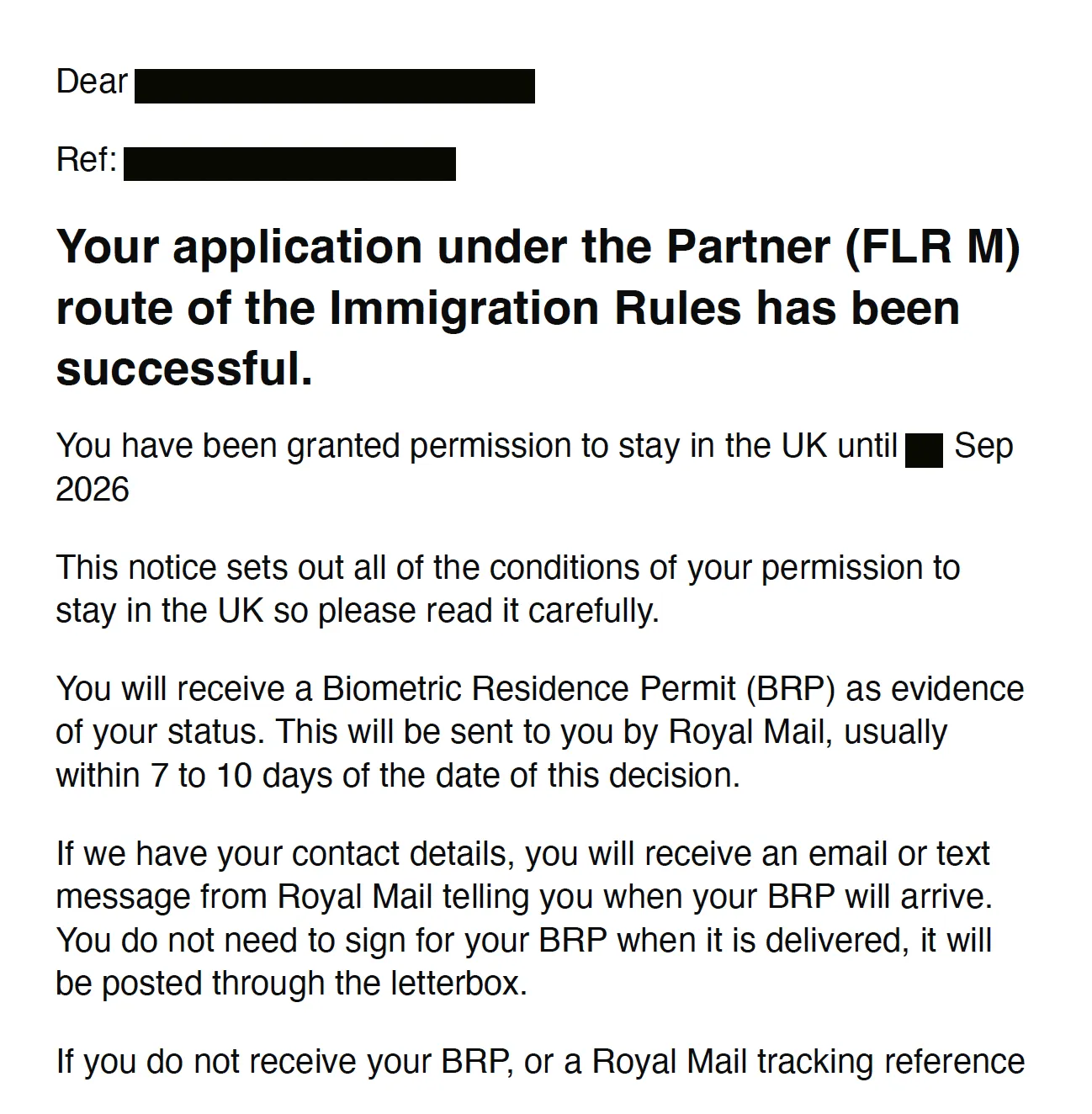Click "Immigration Rules" in the heading
The width and height of the screenshot is (1092, 1114).
(x=534, y=308)
